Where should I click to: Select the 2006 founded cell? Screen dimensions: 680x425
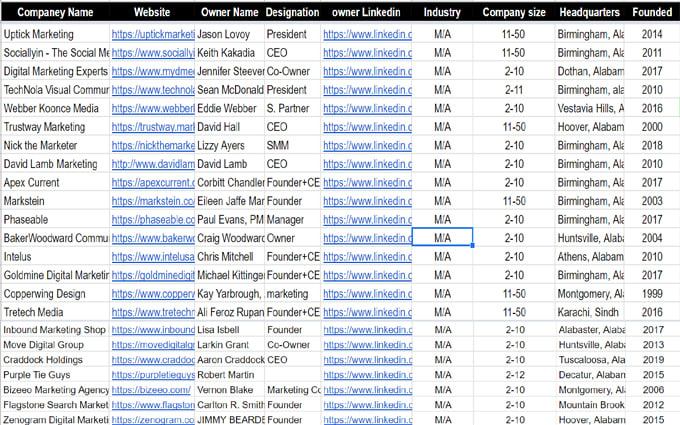652,390
